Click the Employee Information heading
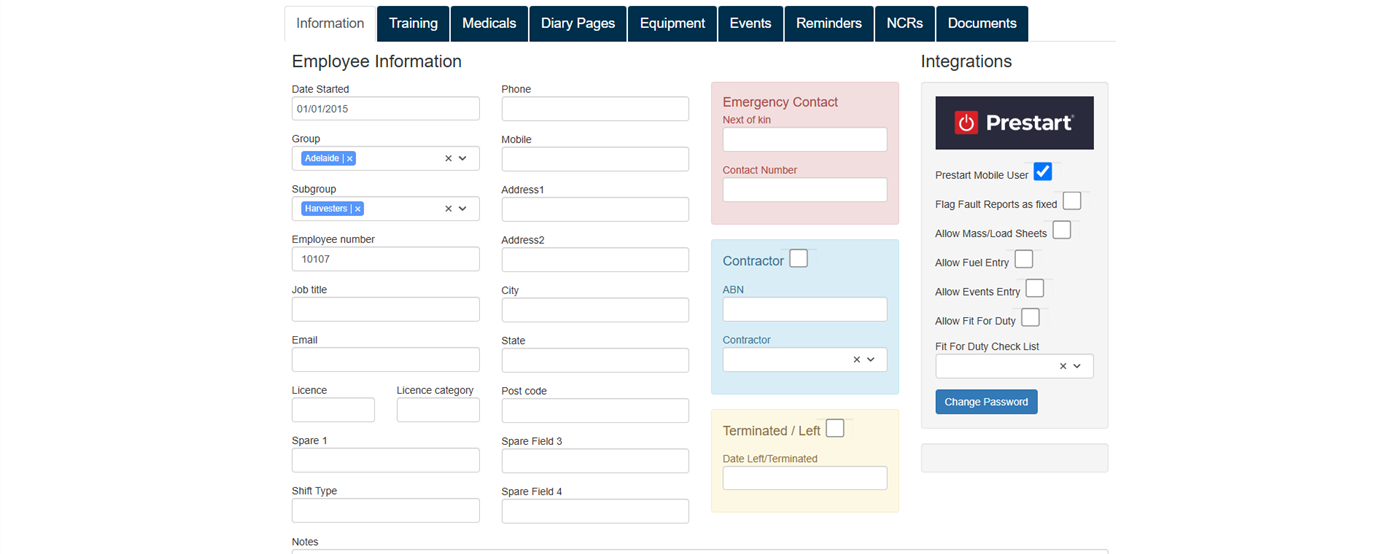The image size is (1400, 554). pos(377,61)
